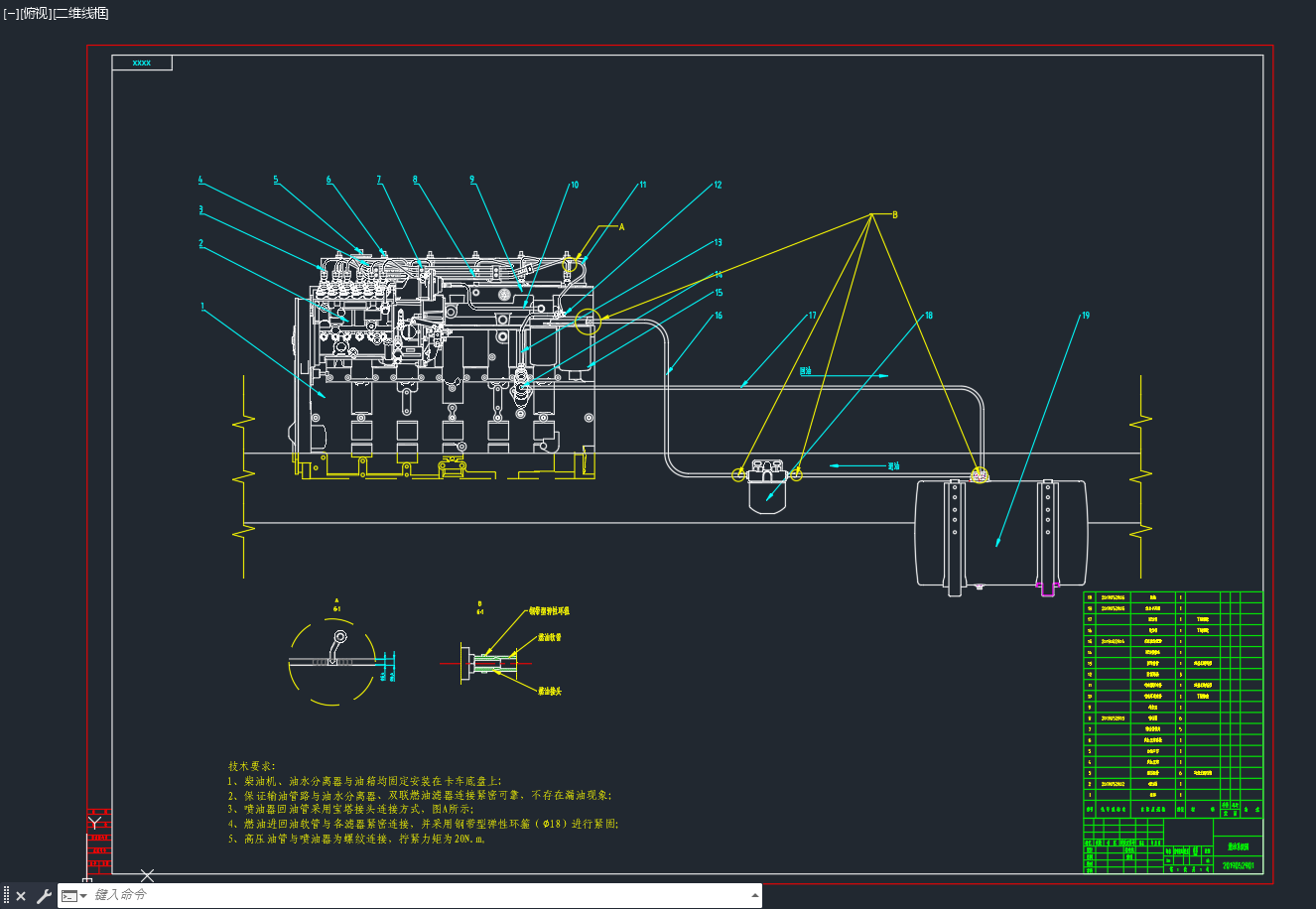Select the 燃油软管 annotation in detail B
The width and height of the screenshot is (1316, 909).
tap(550, 637)
